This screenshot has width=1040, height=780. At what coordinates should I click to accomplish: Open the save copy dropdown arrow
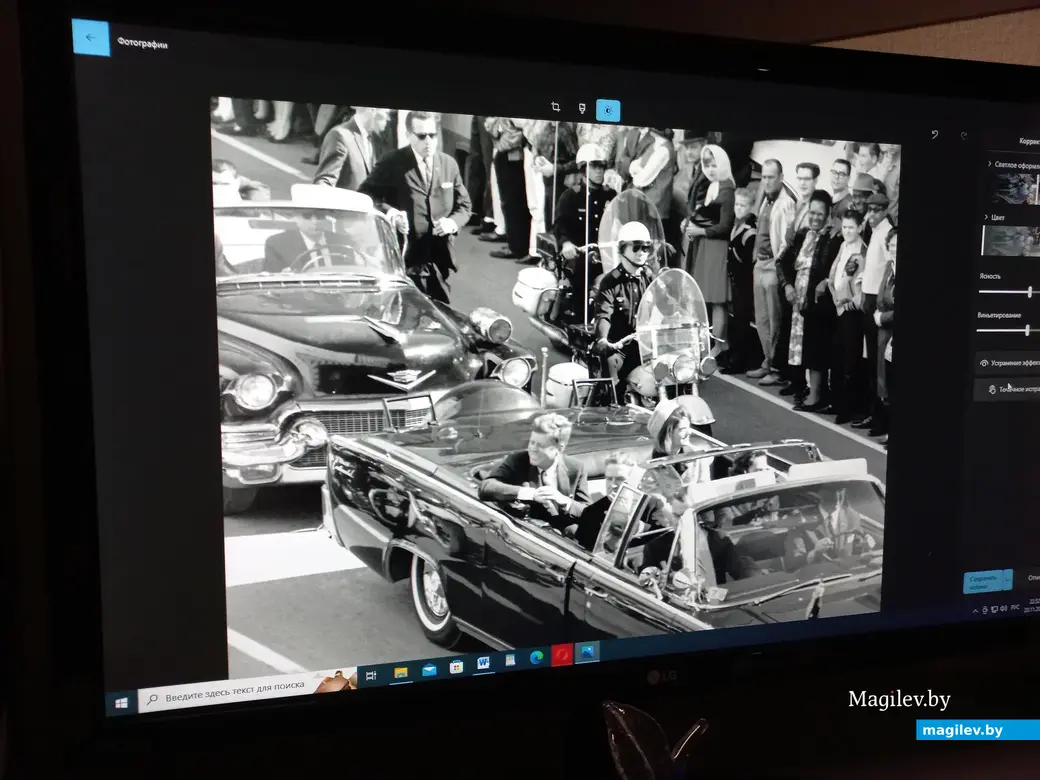pos(1008,579)
